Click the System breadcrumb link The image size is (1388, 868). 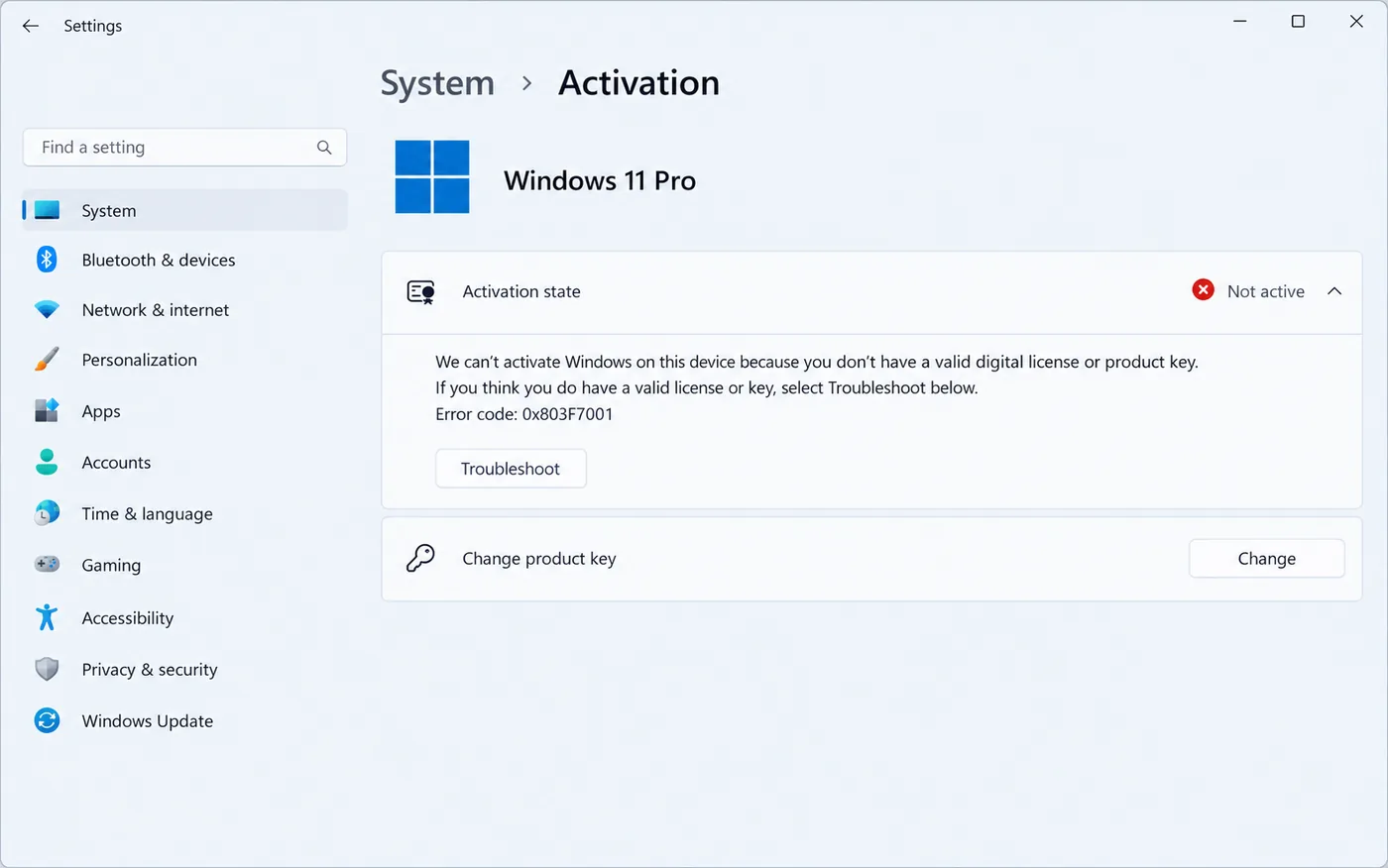pyautogui.click(x=437, y=83)
